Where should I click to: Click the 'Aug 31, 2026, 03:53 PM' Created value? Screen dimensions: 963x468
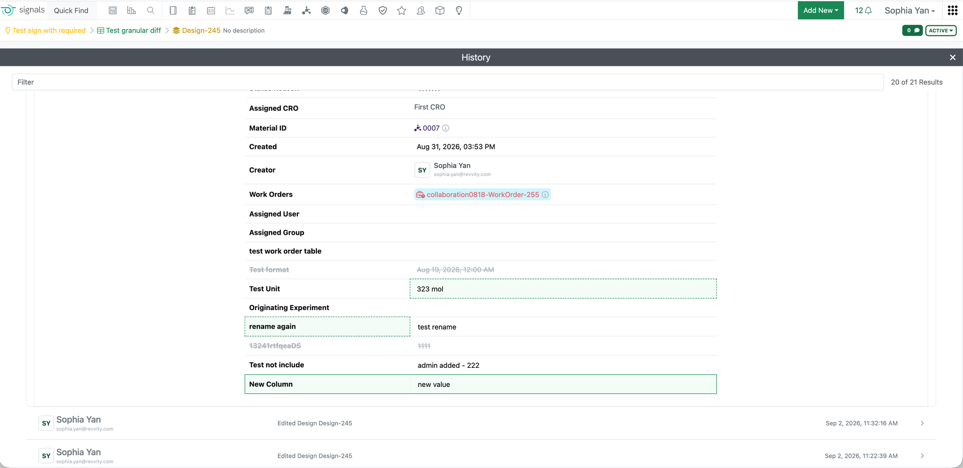pyautogui.click(x=456, y=147)
